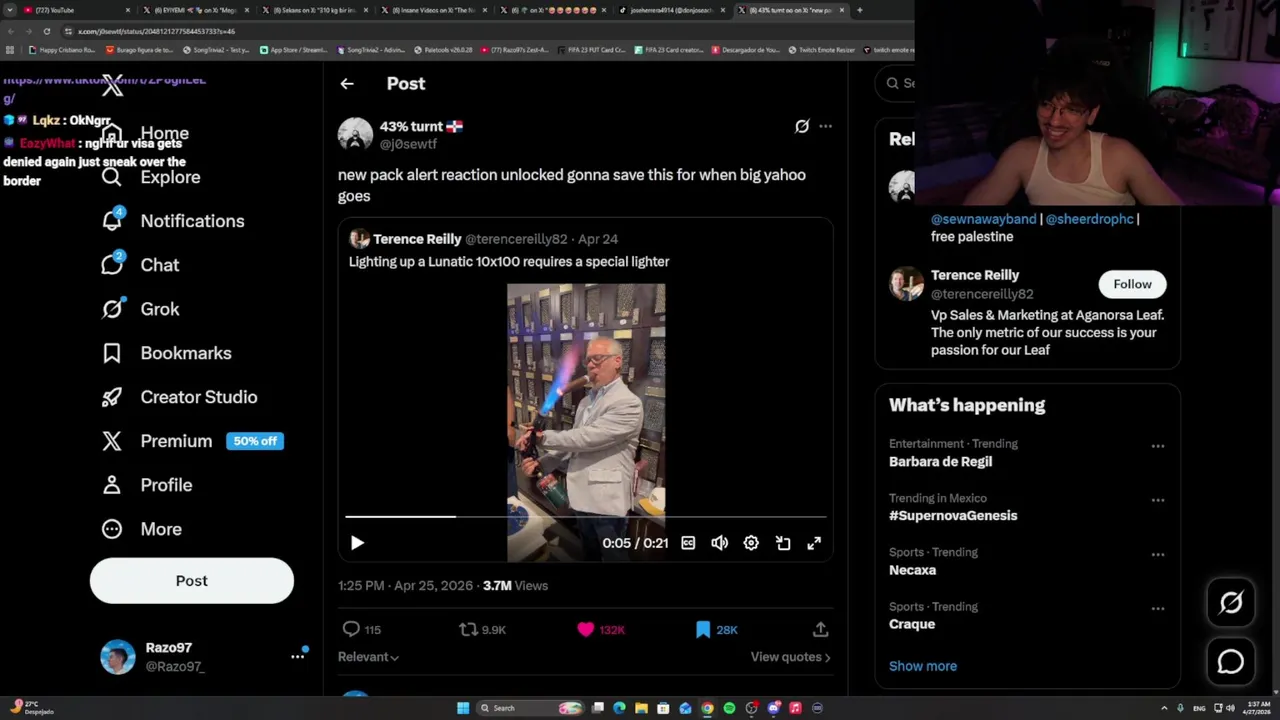1280x720 pixels.
Task: Open Discord from the taskbar
Action: click(773, 708)
